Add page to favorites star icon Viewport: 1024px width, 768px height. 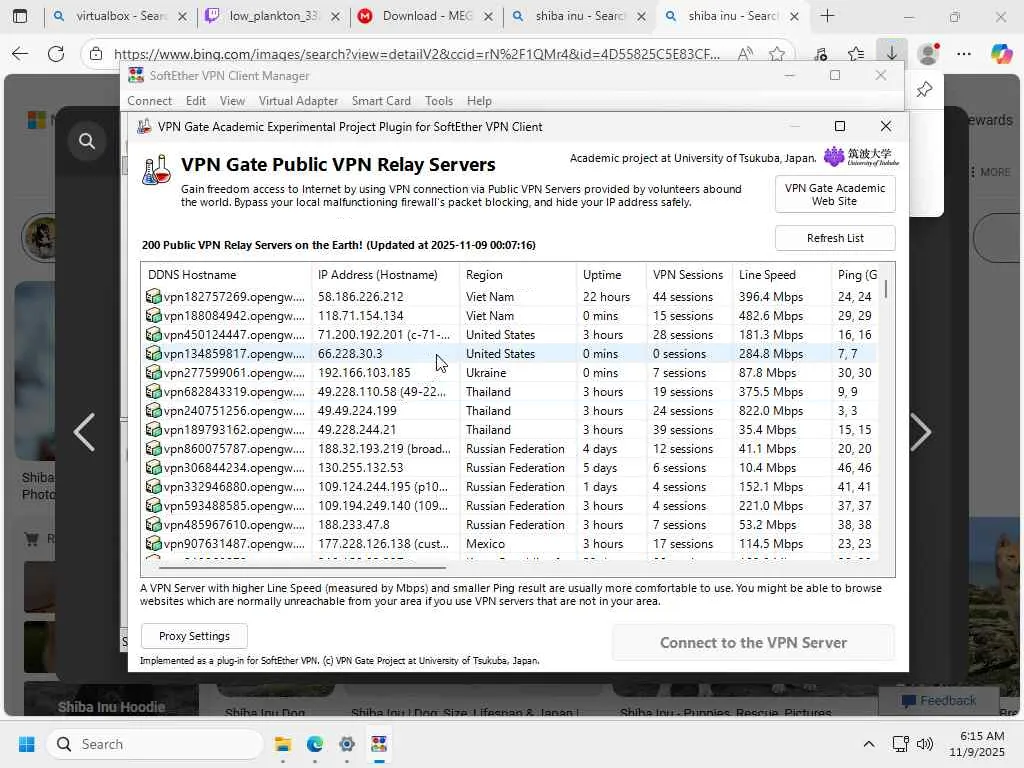point(776,54)
